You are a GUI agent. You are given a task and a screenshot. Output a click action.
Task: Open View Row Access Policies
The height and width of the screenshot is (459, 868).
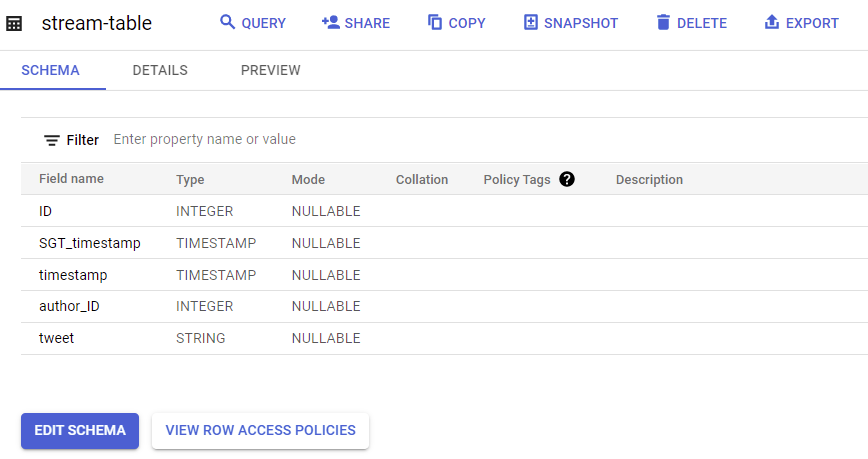(260, 430)
